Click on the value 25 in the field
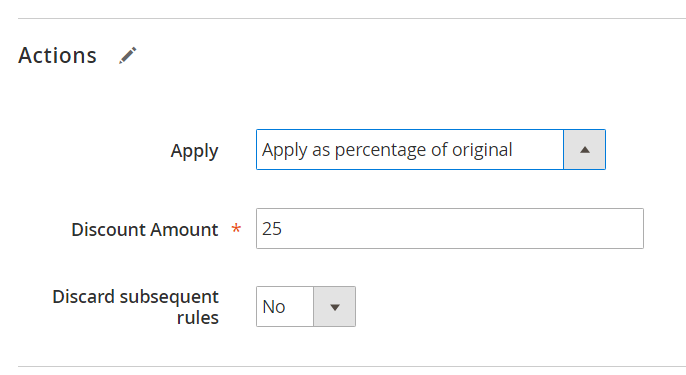Screen dimensions: 686x375 point(272,228)
